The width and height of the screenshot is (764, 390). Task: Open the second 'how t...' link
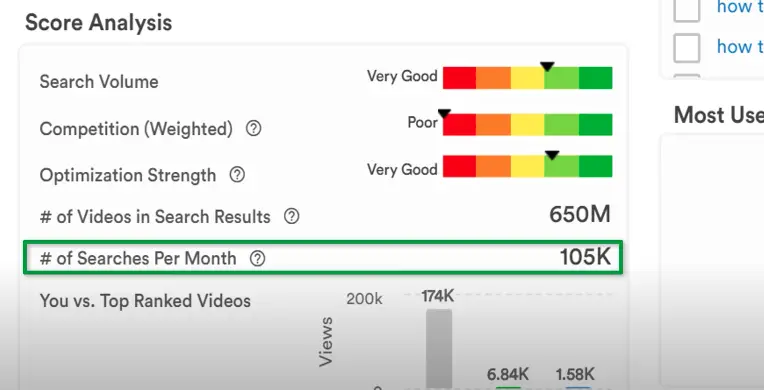[x=740, y=47]
